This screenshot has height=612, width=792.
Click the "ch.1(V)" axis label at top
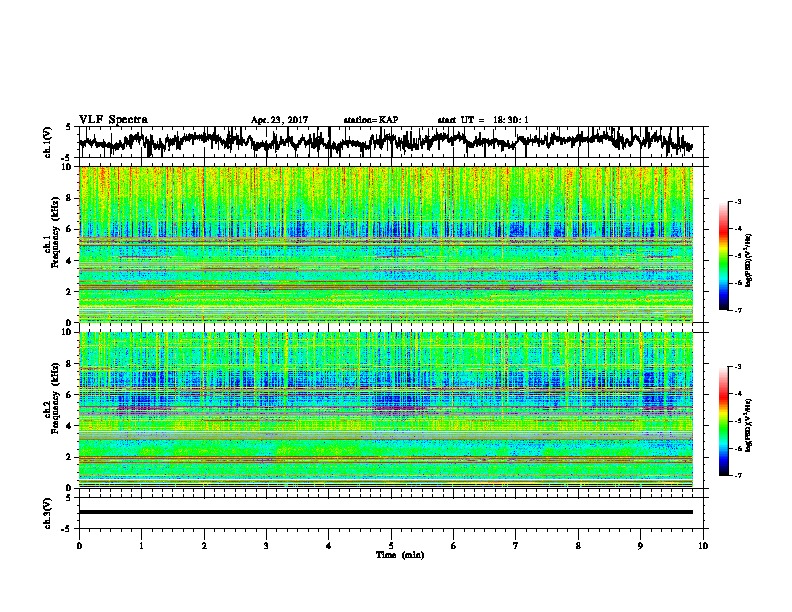48,142
